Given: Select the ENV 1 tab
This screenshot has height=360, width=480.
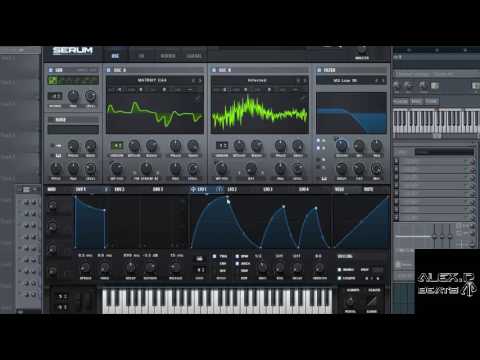Looking at the screenshot, I should 80,189.
